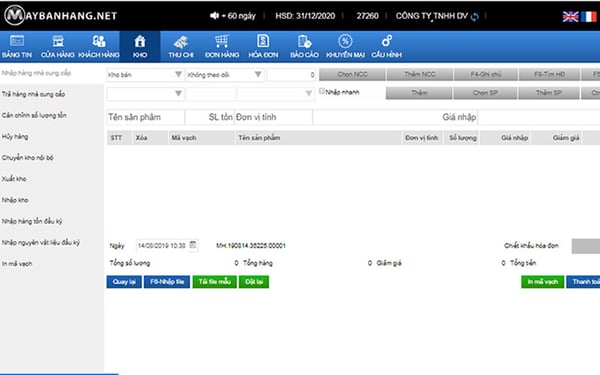The image size is (600, 375).
Task: Click the Quay lại button
Action: coord(124,282)
